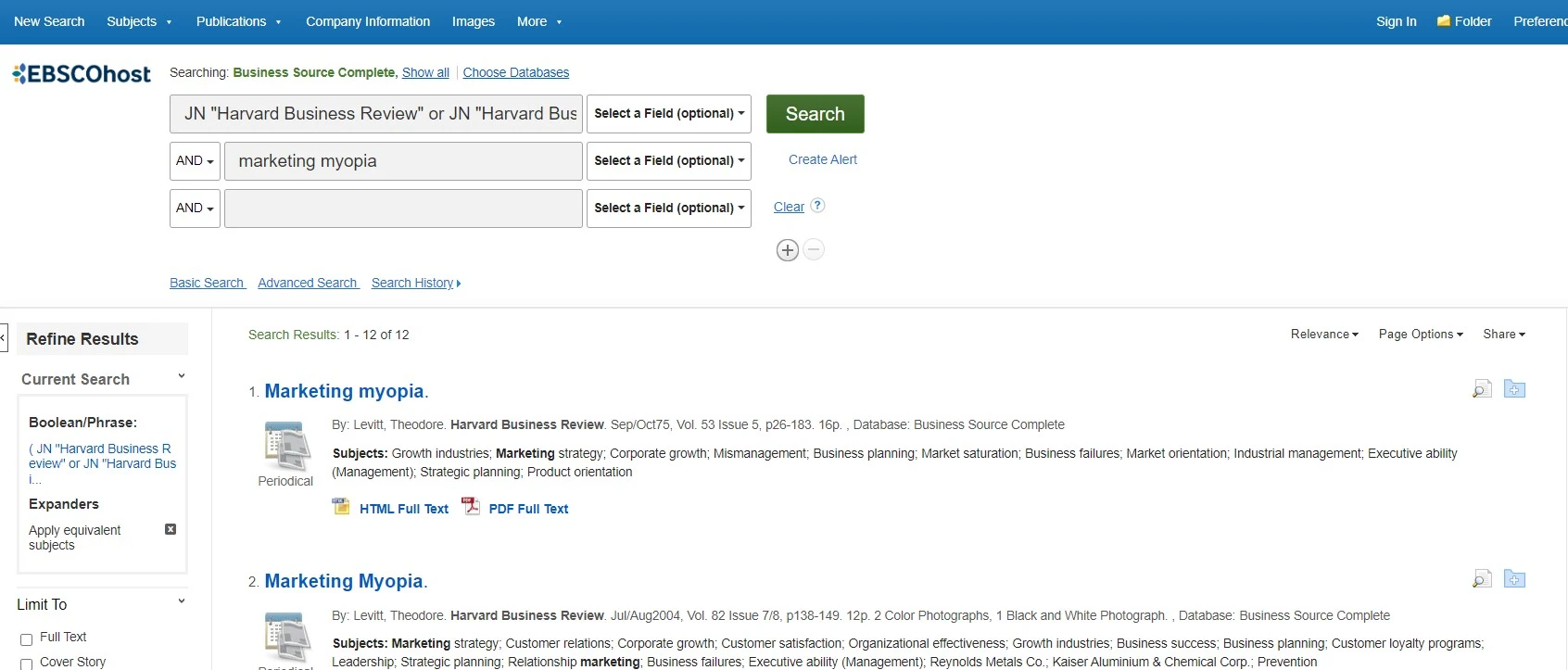Open the second Marketing Myopia result title
The height and width of the screenshot is (670, 1568).
click(x=346, y=581)
